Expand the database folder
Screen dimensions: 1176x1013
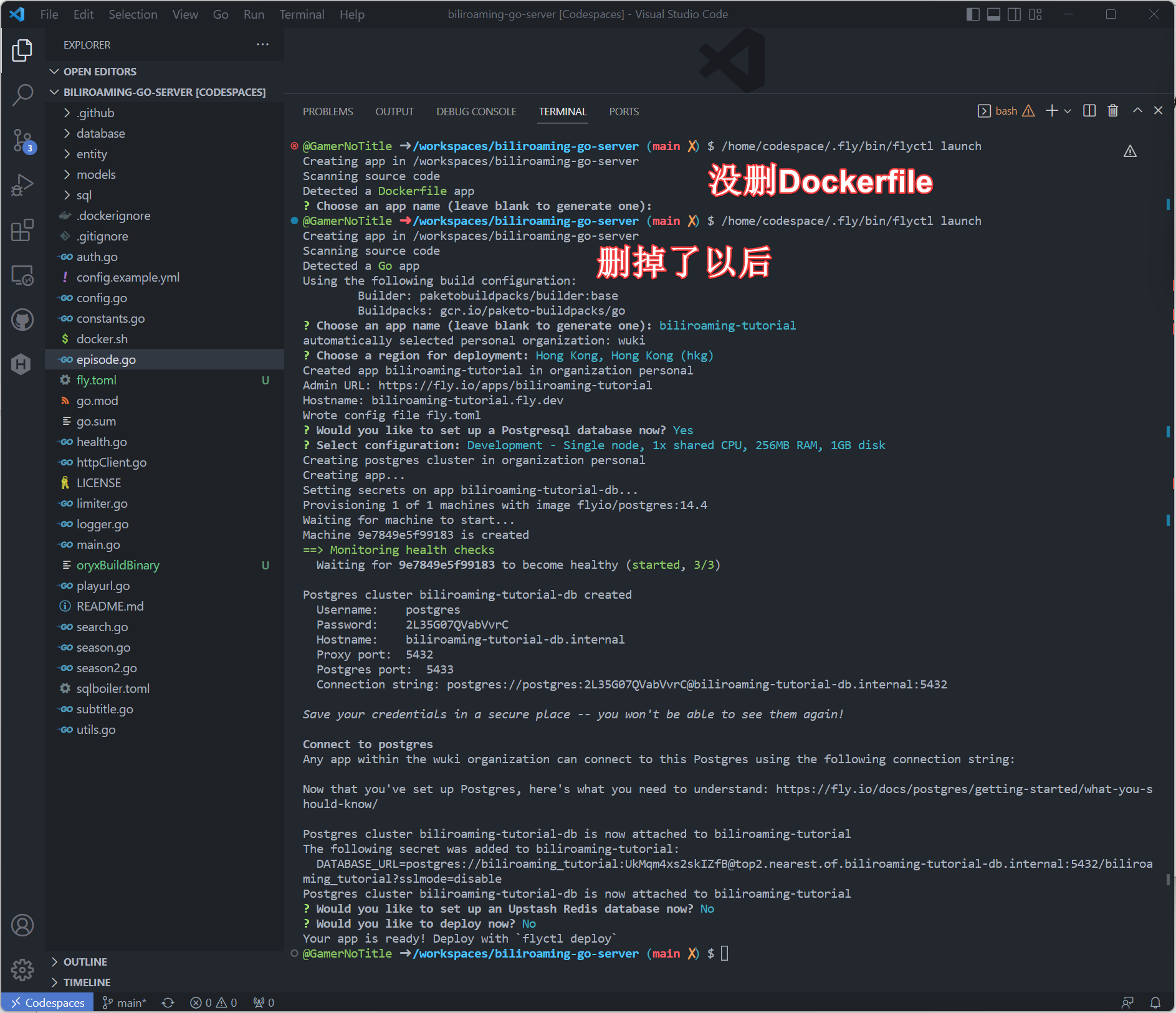pos(100,133)
